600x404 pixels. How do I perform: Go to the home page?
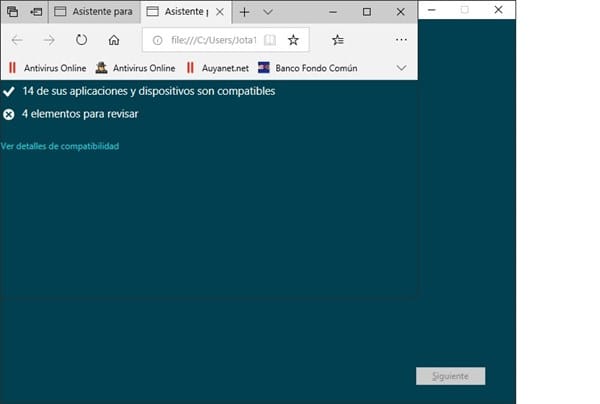[114, 40]
